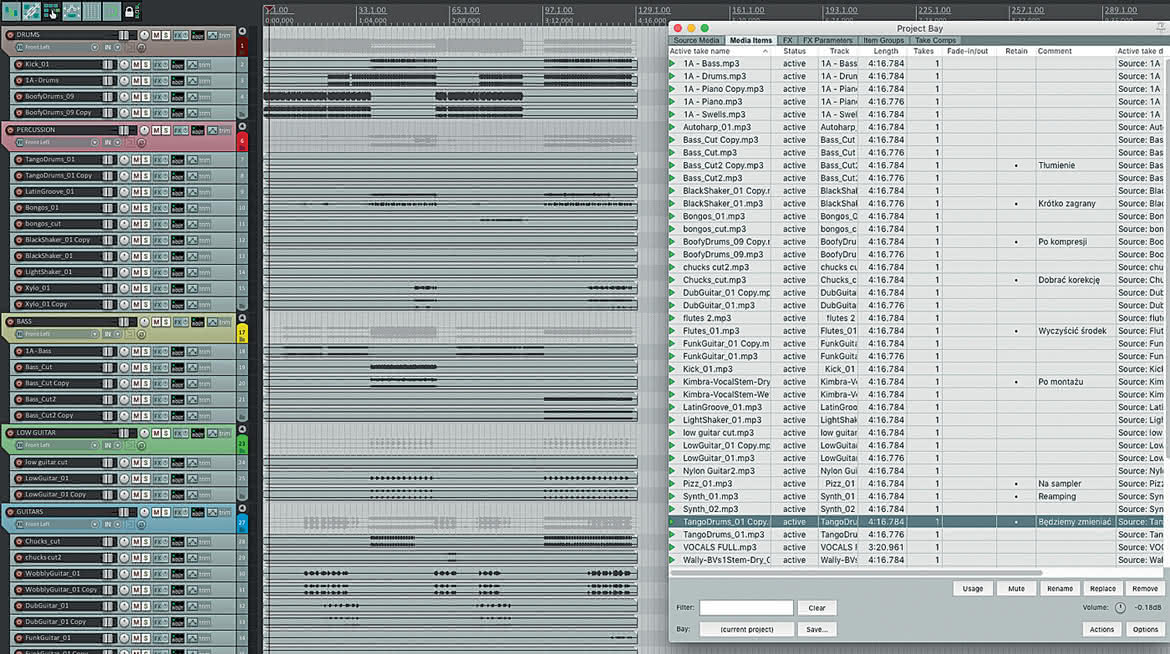Screen dimensions: 1170x654
Task: Open the routing button on the Kick_01 track
Action: coord(177,65)
